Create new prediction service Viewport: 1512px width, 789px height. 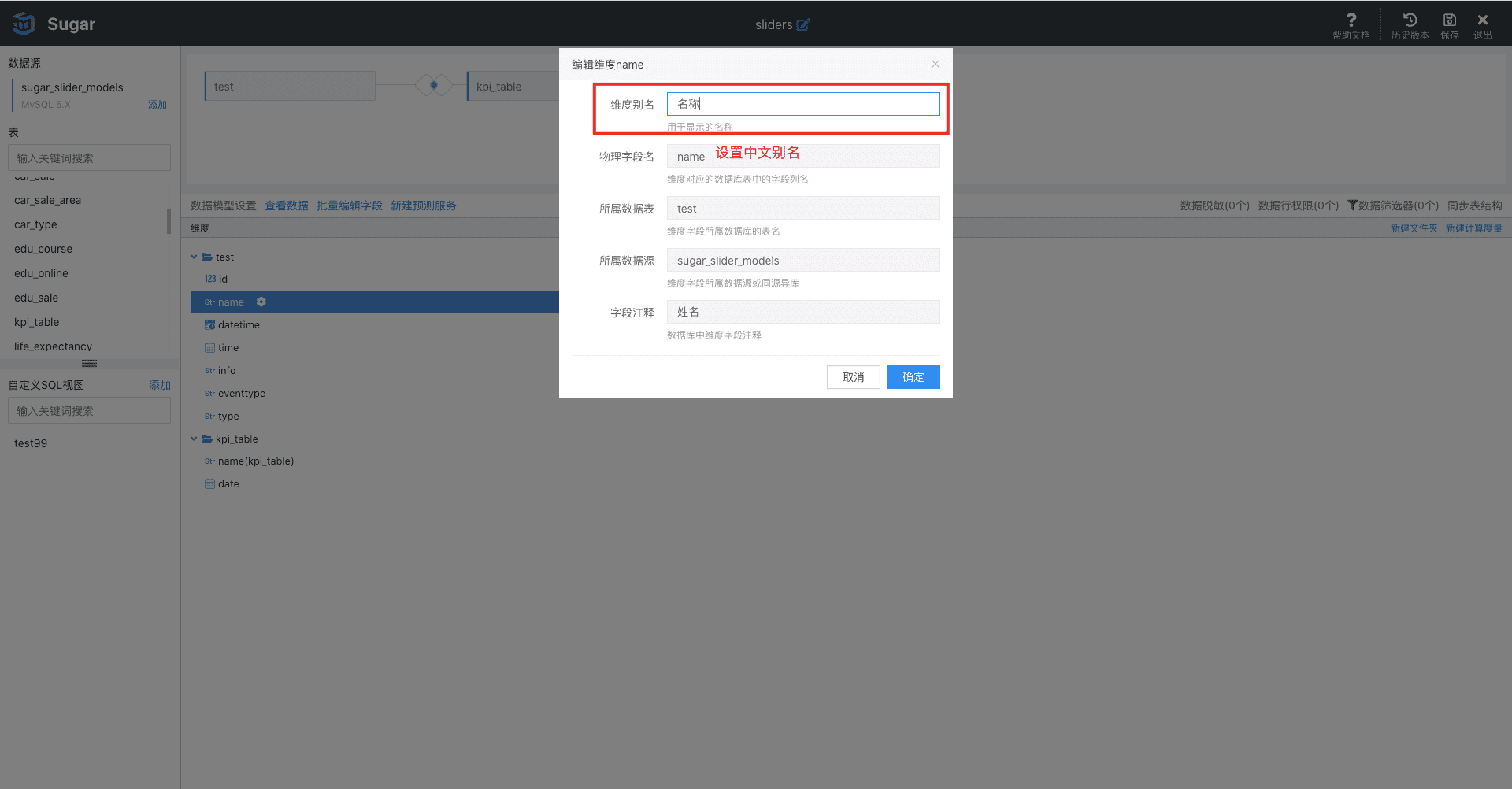(x=424, y=206)
